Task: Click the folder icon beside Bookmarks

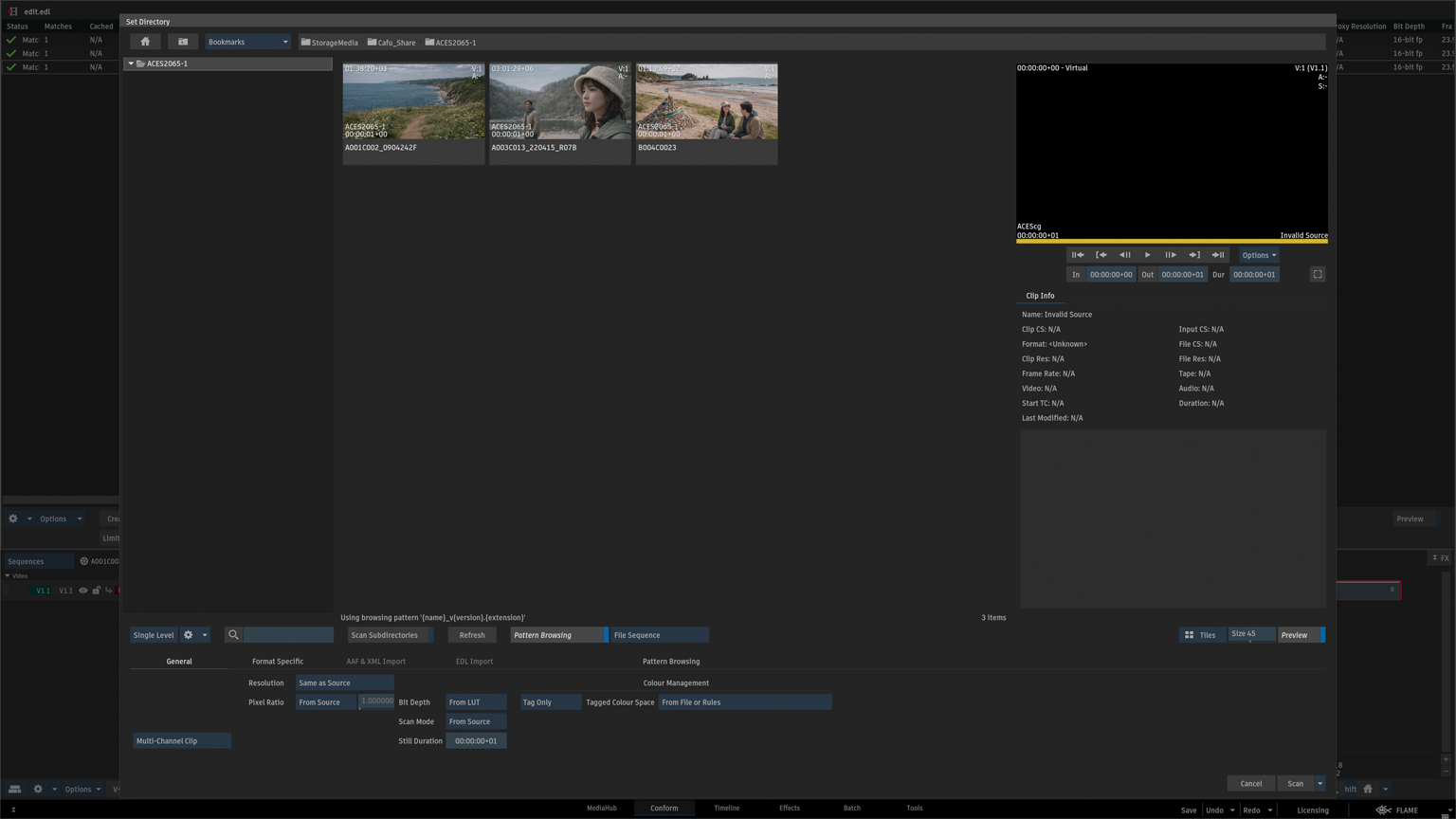Action: point(183,42)
